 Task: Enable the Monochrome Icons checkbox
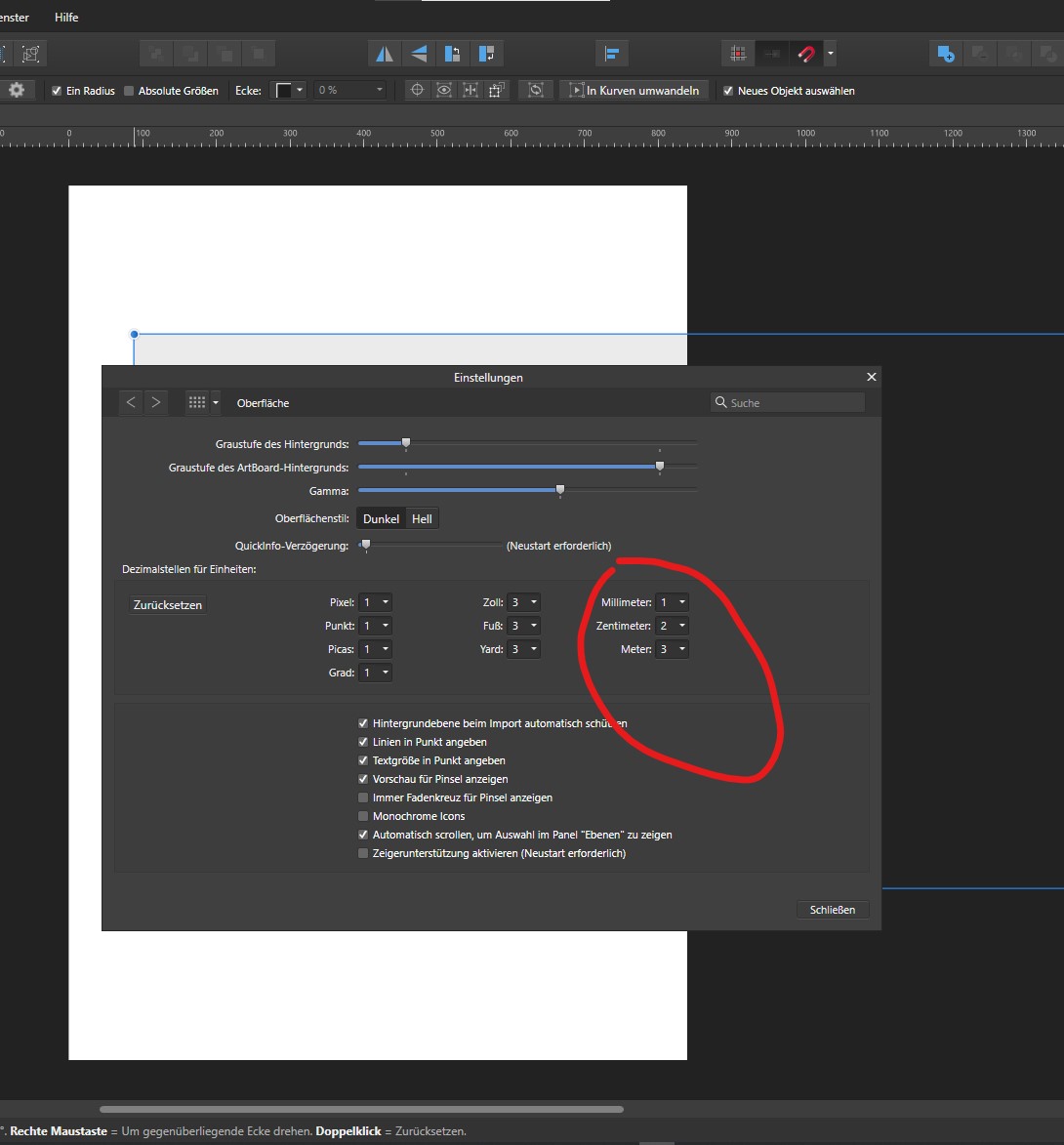(363, 816)
